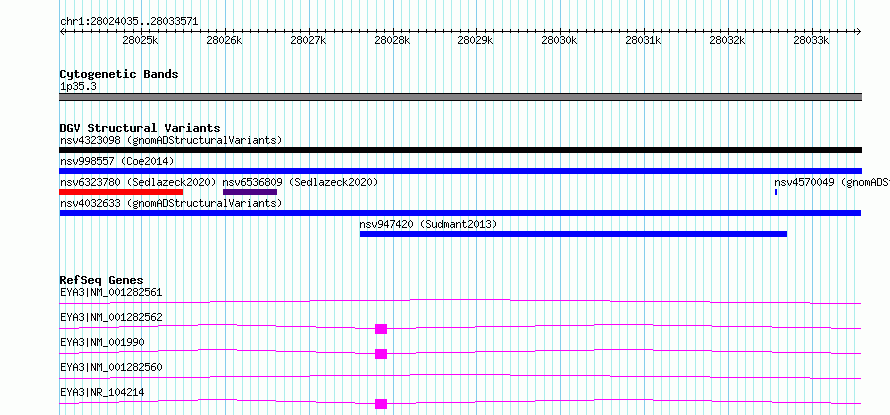
Task: Select the nsv998557 (Coe2014) blue bar
Action: [460, 171]
